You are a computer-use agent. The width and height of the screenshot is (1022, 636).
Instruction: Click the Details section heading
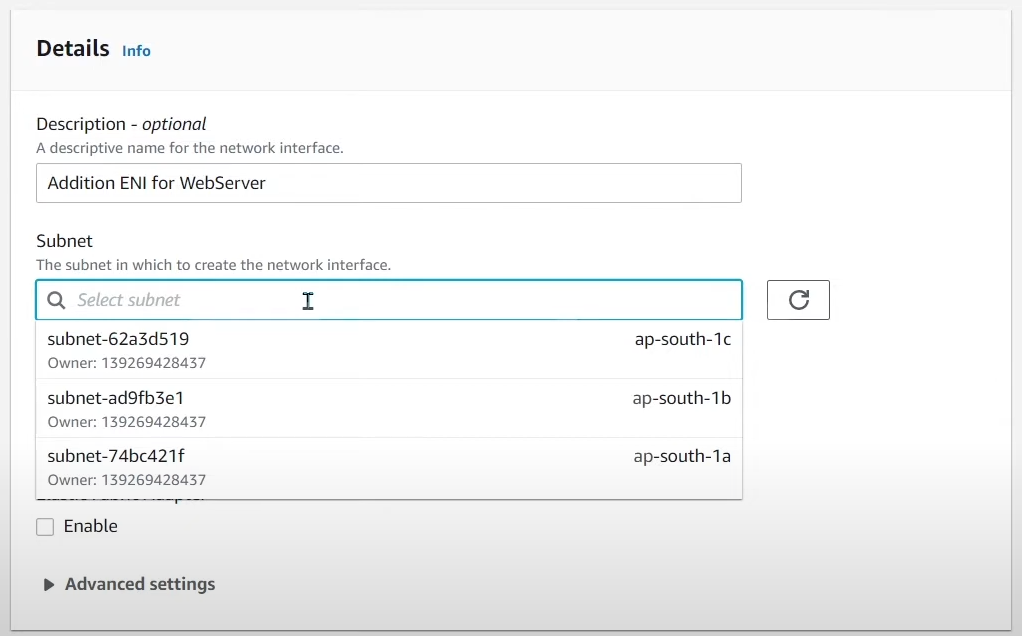pos(73,48)
